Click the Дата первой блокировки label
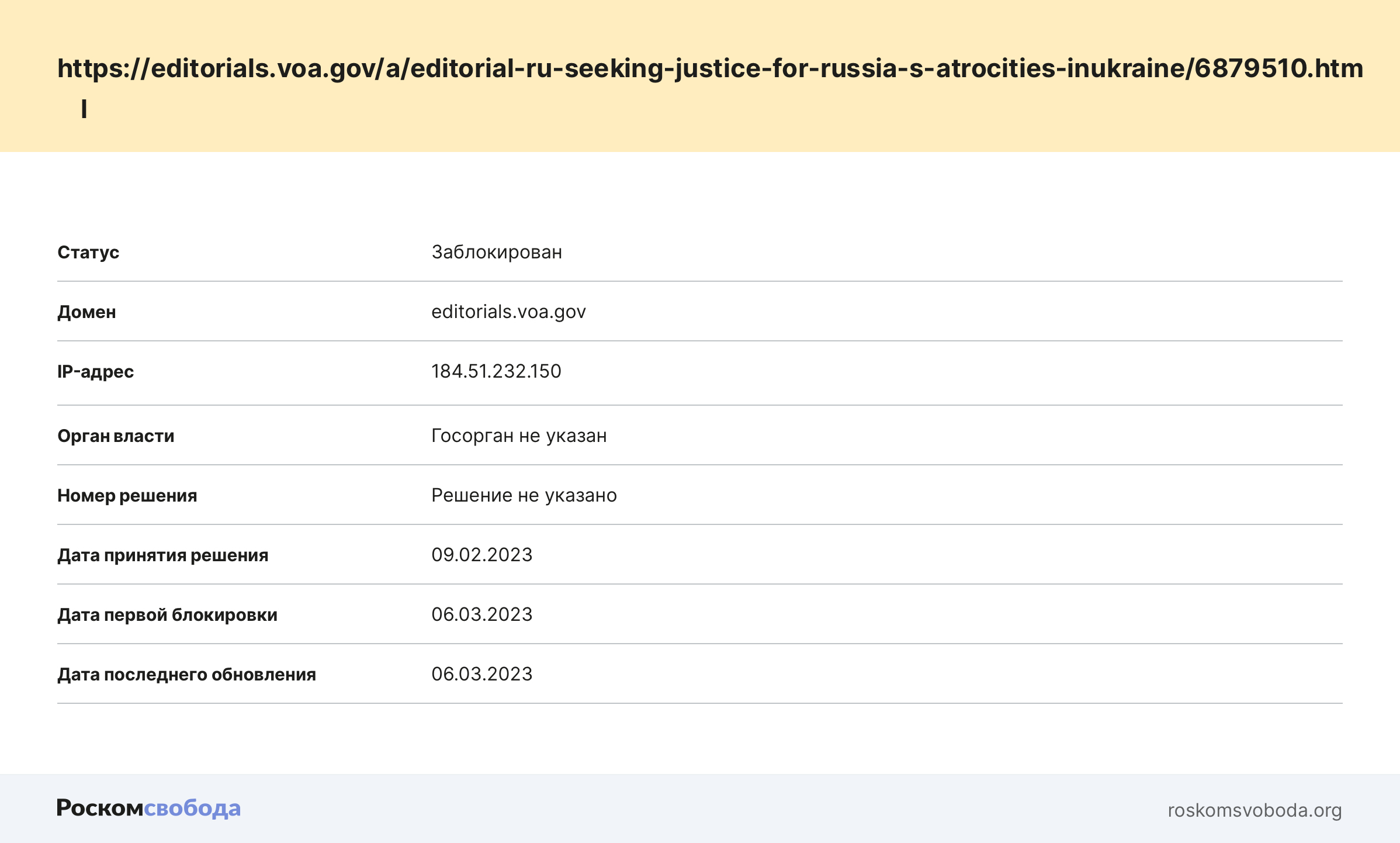 [167, 615]
